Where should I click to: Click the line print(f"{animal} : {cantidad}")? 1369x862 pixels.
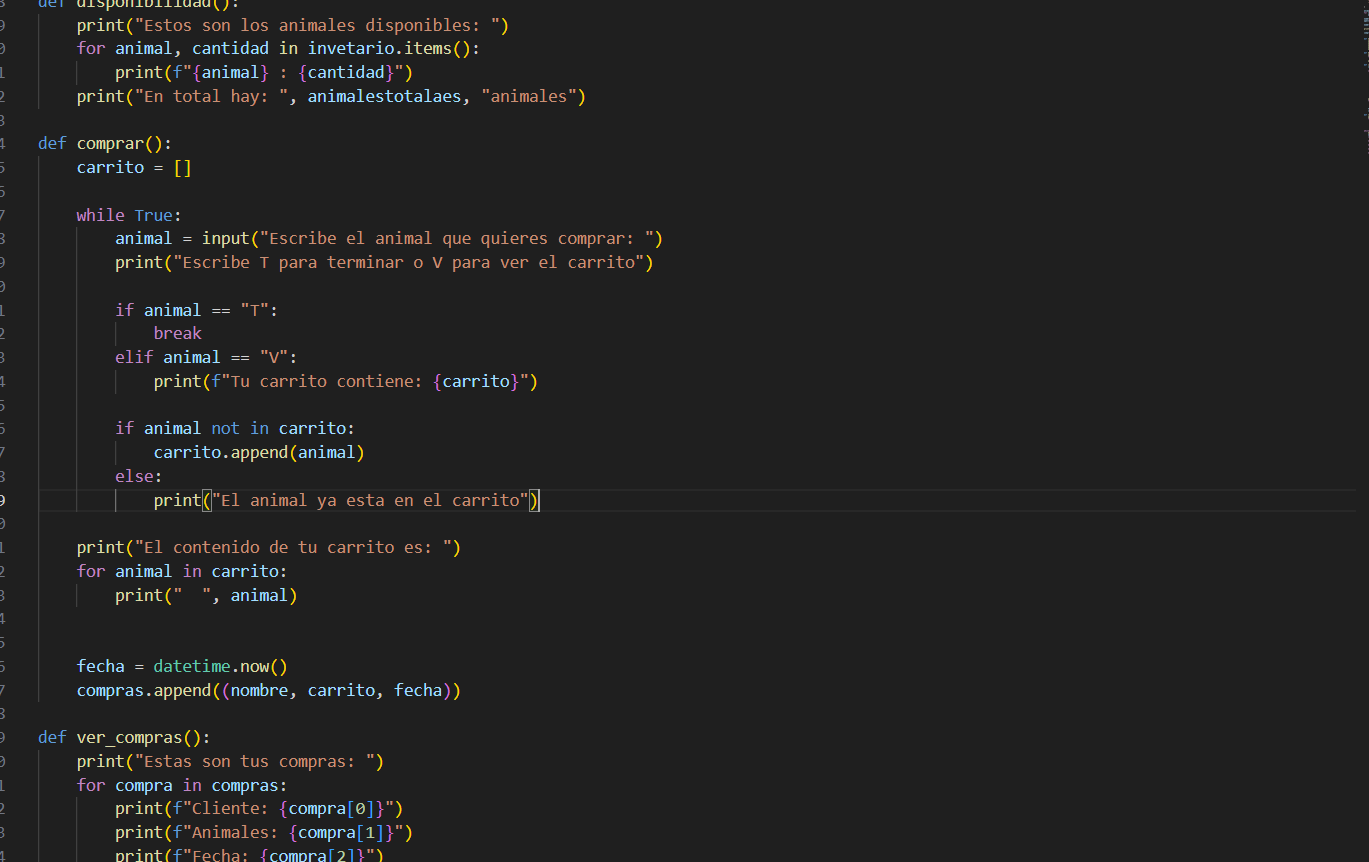(264, 72)
